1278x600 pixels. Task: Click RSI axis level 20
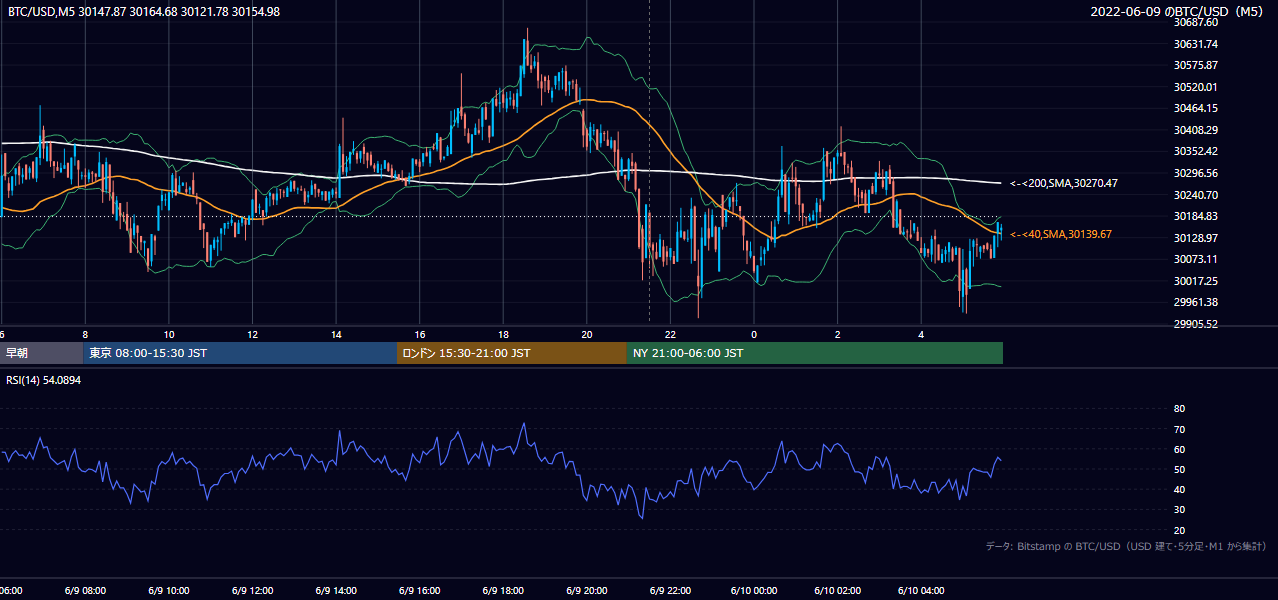tap(1179, 530)
